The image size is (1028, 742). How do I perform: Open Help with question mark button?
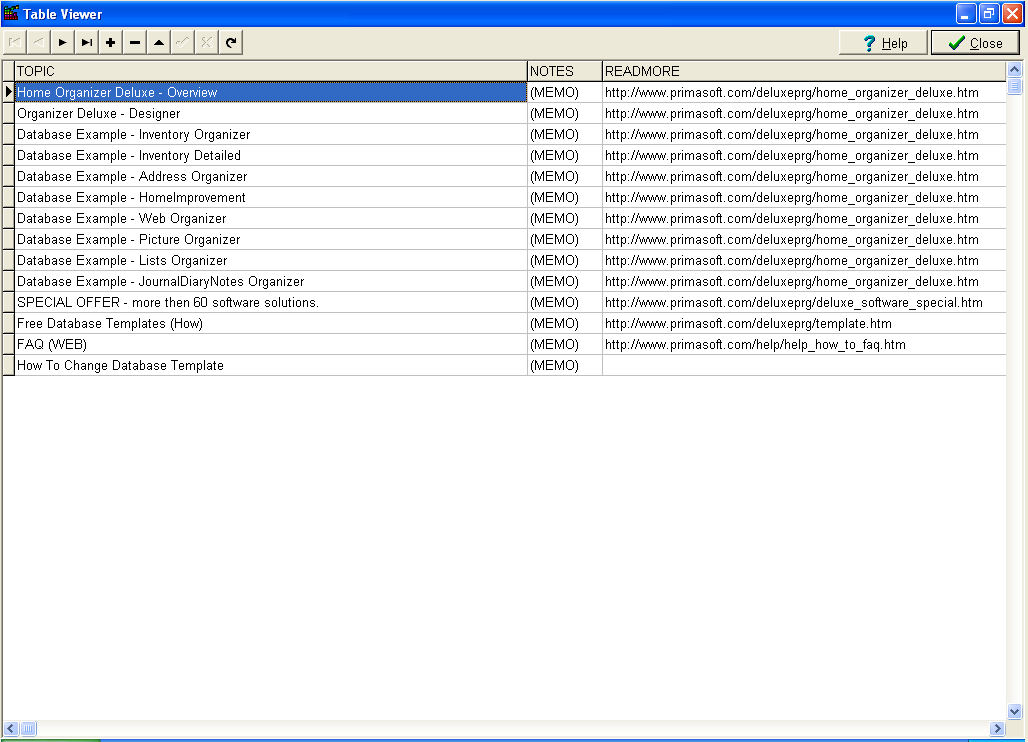884,43
